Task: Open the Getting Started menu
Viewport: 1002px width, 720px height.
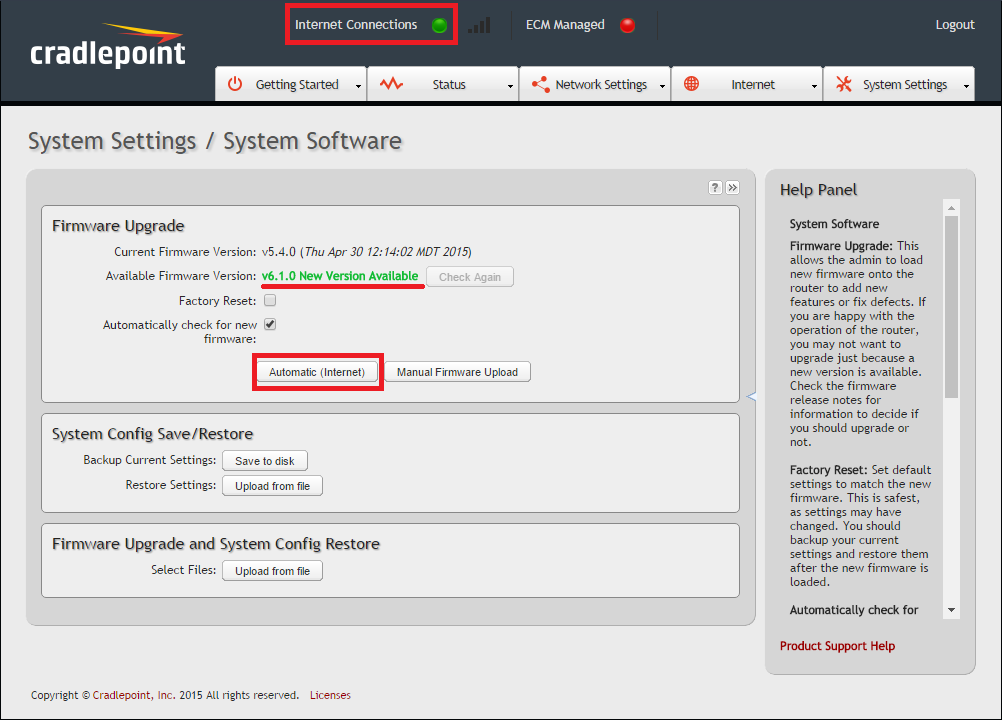Action: coord(291,84)
